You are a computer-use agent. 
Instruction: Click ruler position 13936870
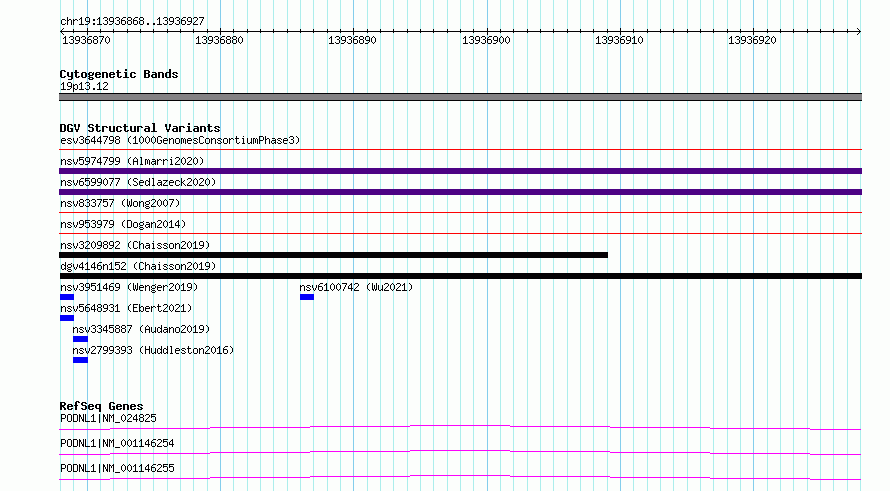[86, 40]
